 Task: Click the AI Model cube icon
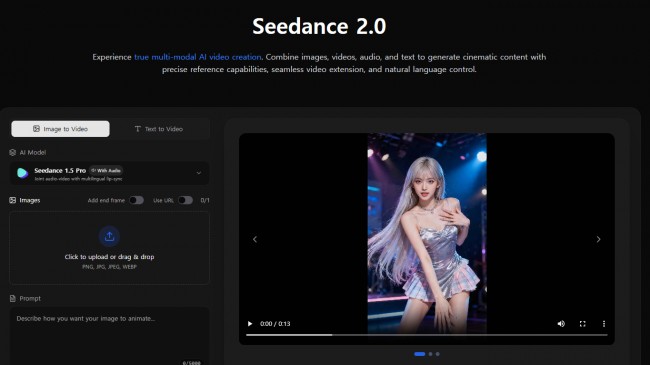pyautogui.click(x=12, y=153)
